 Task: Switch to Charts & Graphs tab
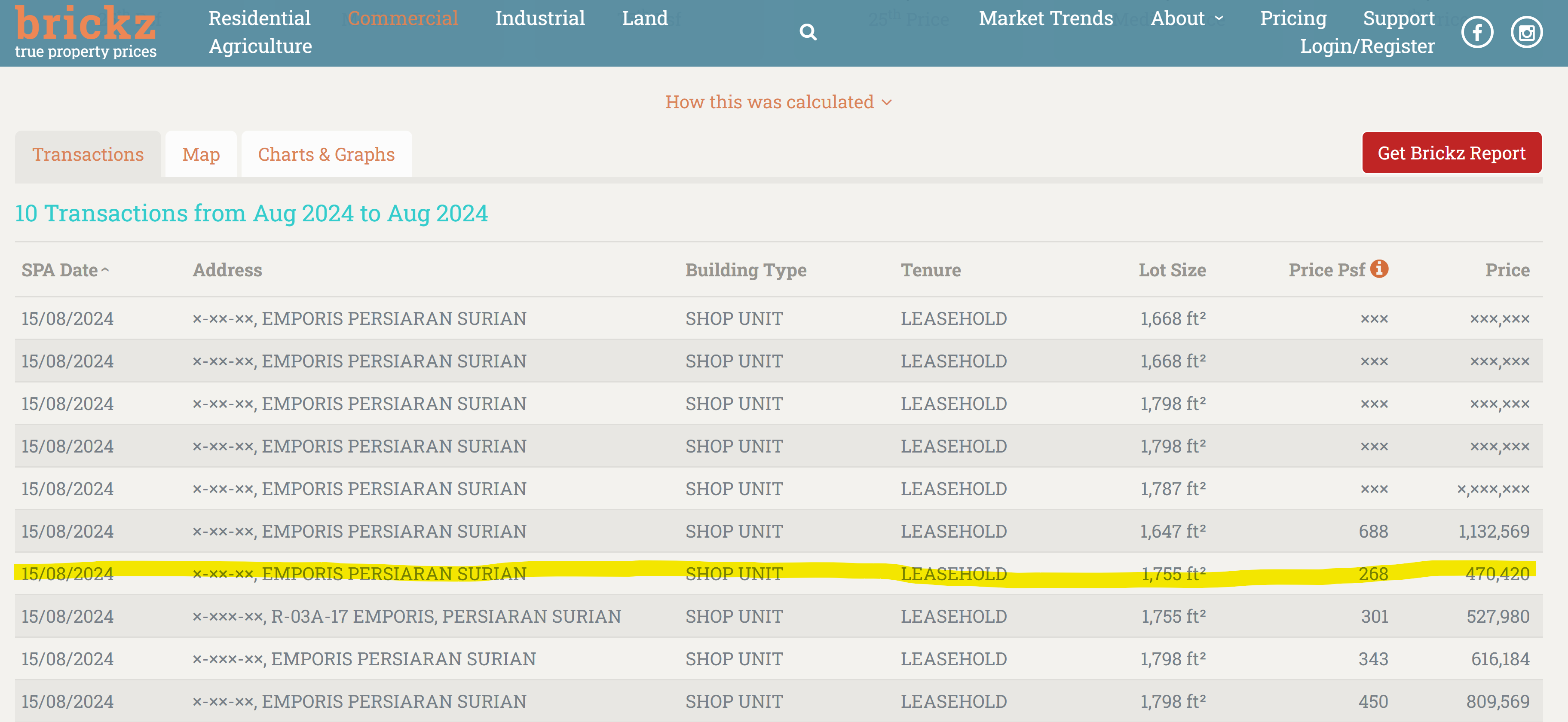(x=326, y=155)
